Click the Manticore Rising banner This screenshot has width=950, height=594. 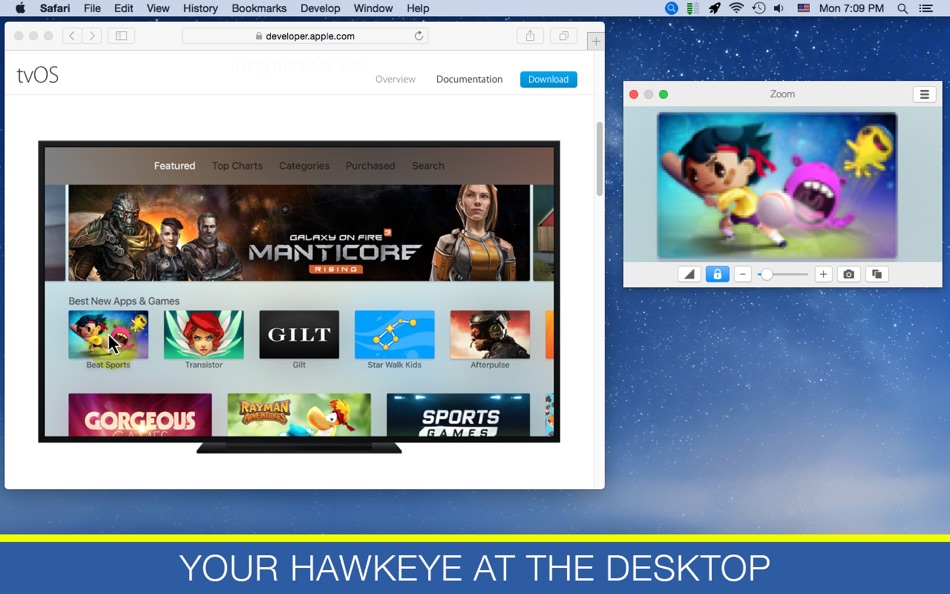click(299, 233)
